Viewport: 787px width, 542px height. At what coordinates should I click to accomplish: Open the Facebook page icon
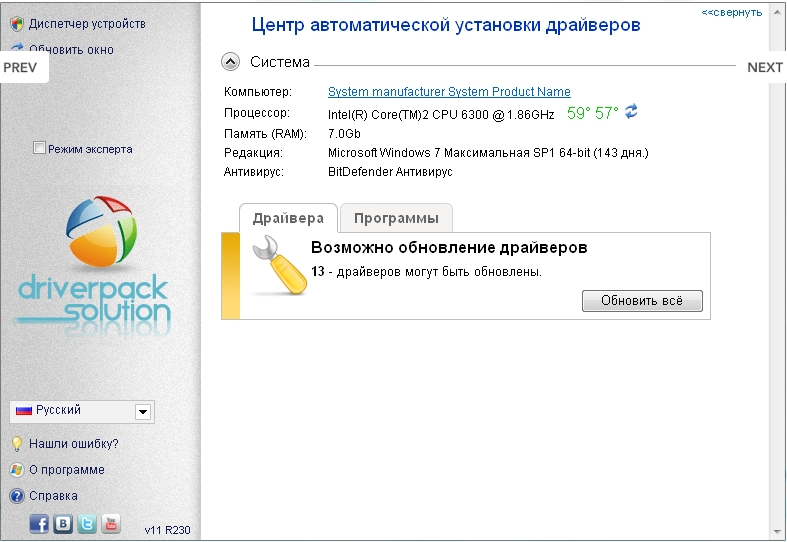(39, 524)
